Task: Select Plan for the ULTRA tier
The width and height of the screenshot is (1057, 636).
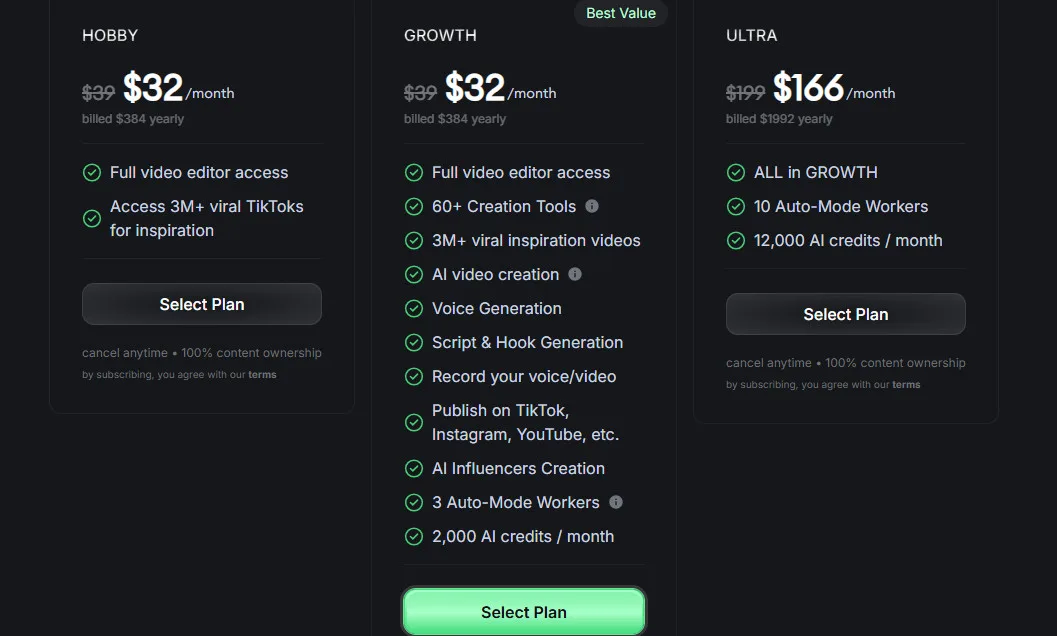Action: click(845, 314)
